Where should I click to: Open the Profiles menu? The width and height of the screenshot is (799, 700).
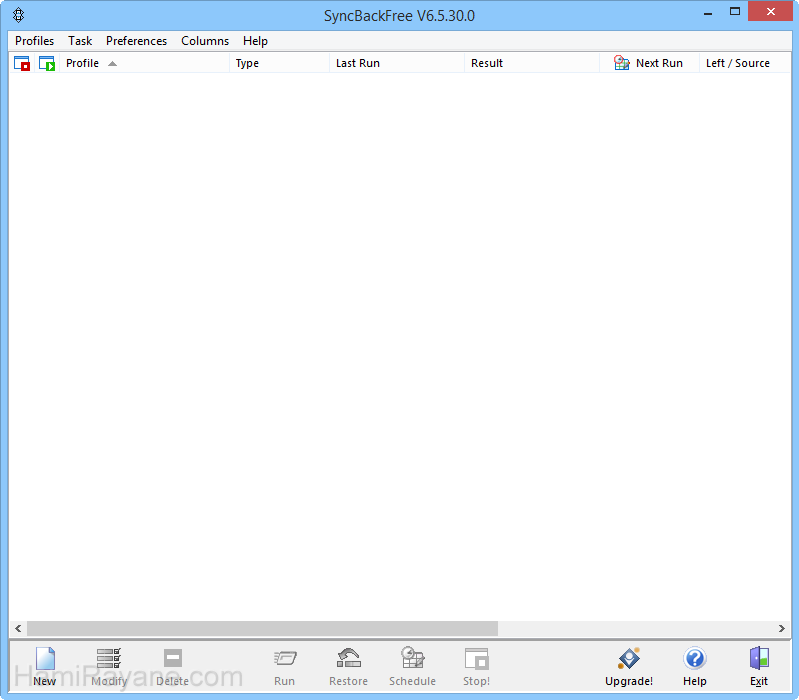35,41
